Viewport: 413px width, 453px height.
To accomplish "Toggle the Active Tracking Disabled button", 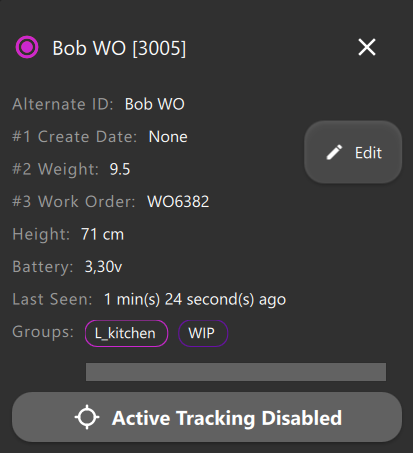I will 207,417.
